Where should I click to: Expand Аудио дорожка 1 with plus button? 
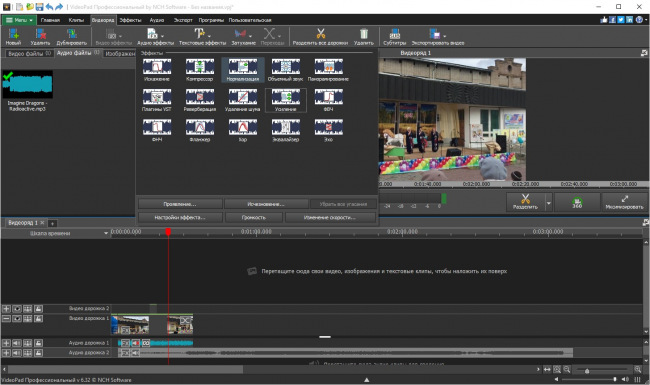pos(6,343)
